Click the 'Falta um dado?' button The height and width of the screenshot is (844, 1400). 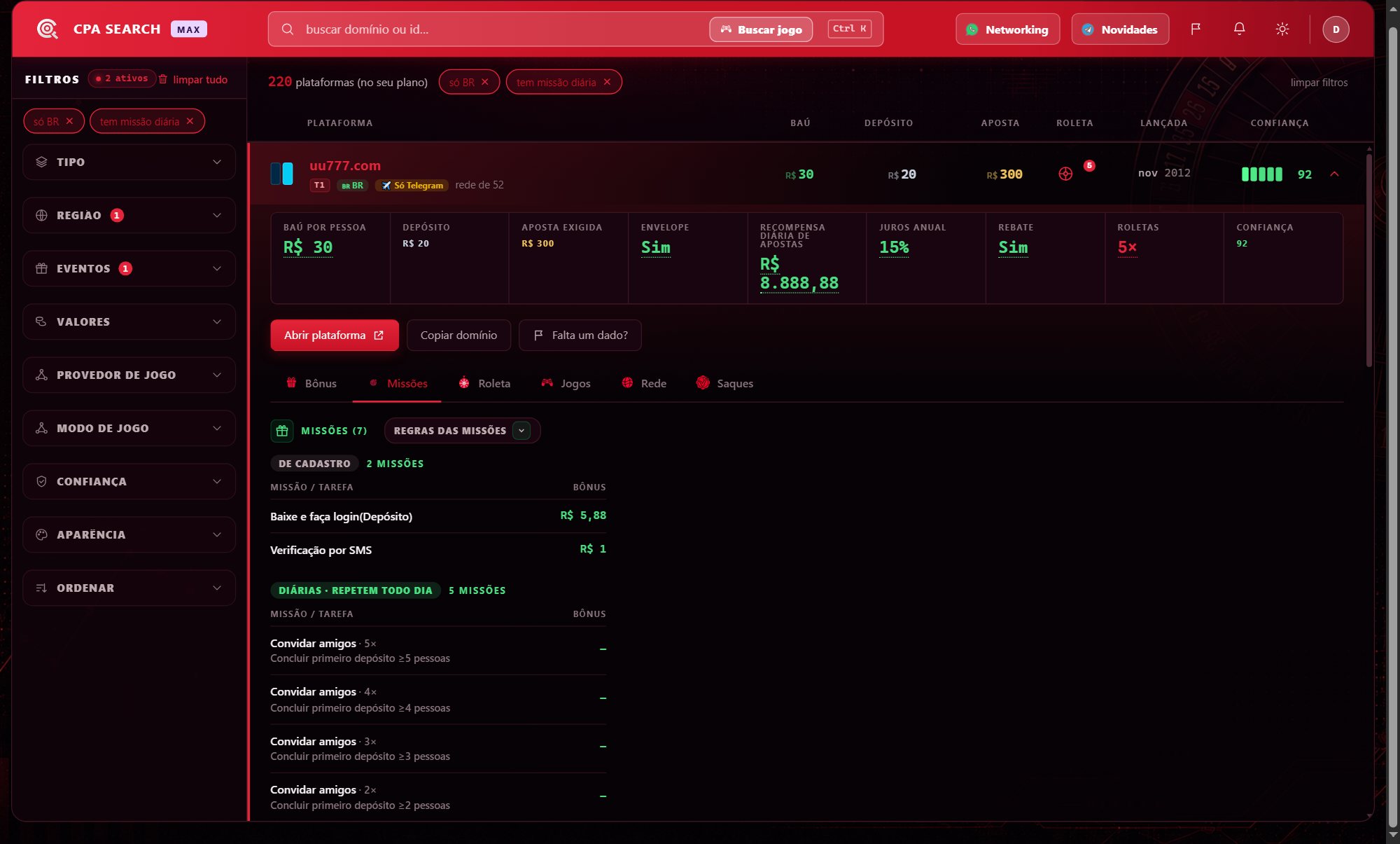point(580,335)
